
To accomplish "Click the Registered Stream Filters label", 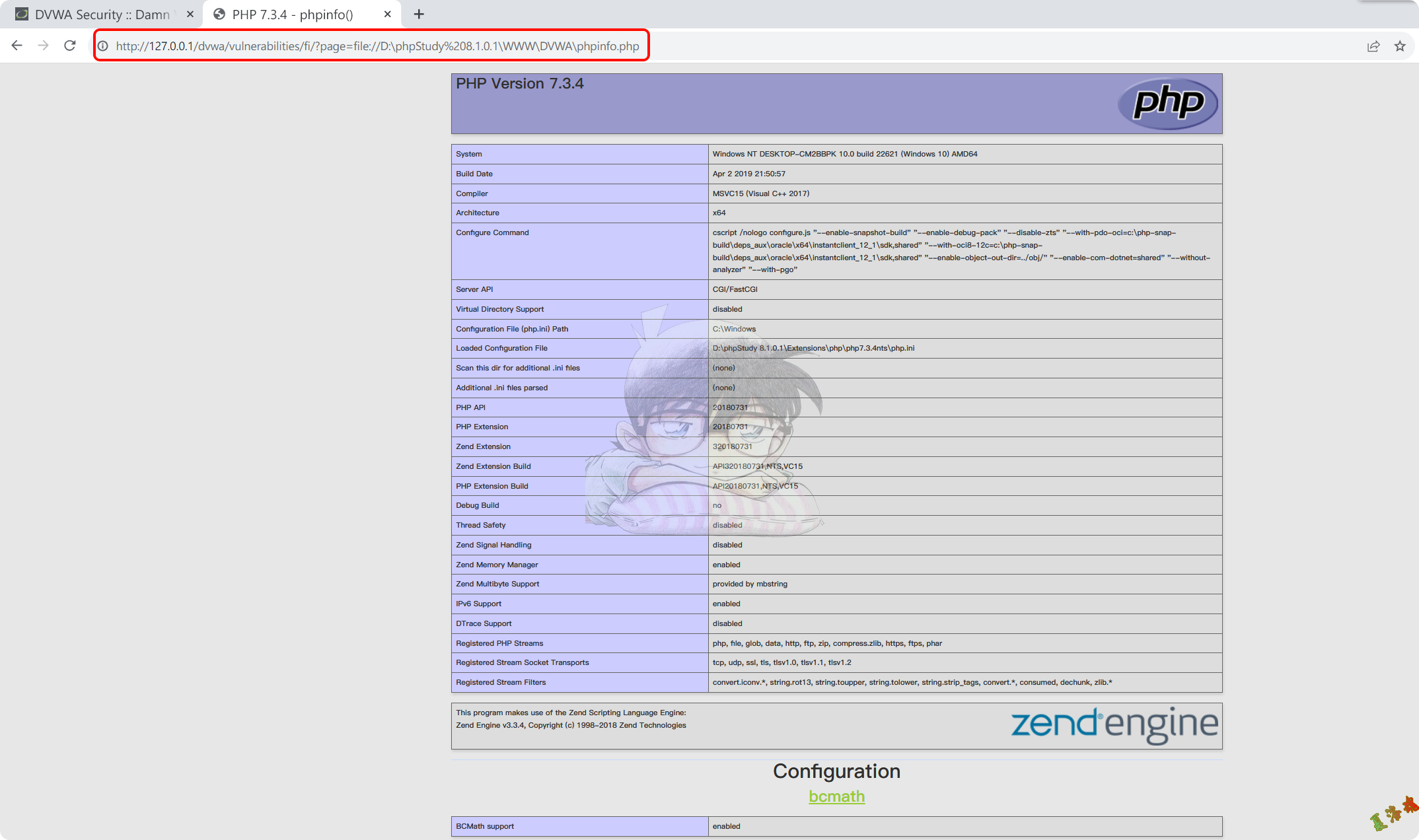I will [x=501, y=682].
